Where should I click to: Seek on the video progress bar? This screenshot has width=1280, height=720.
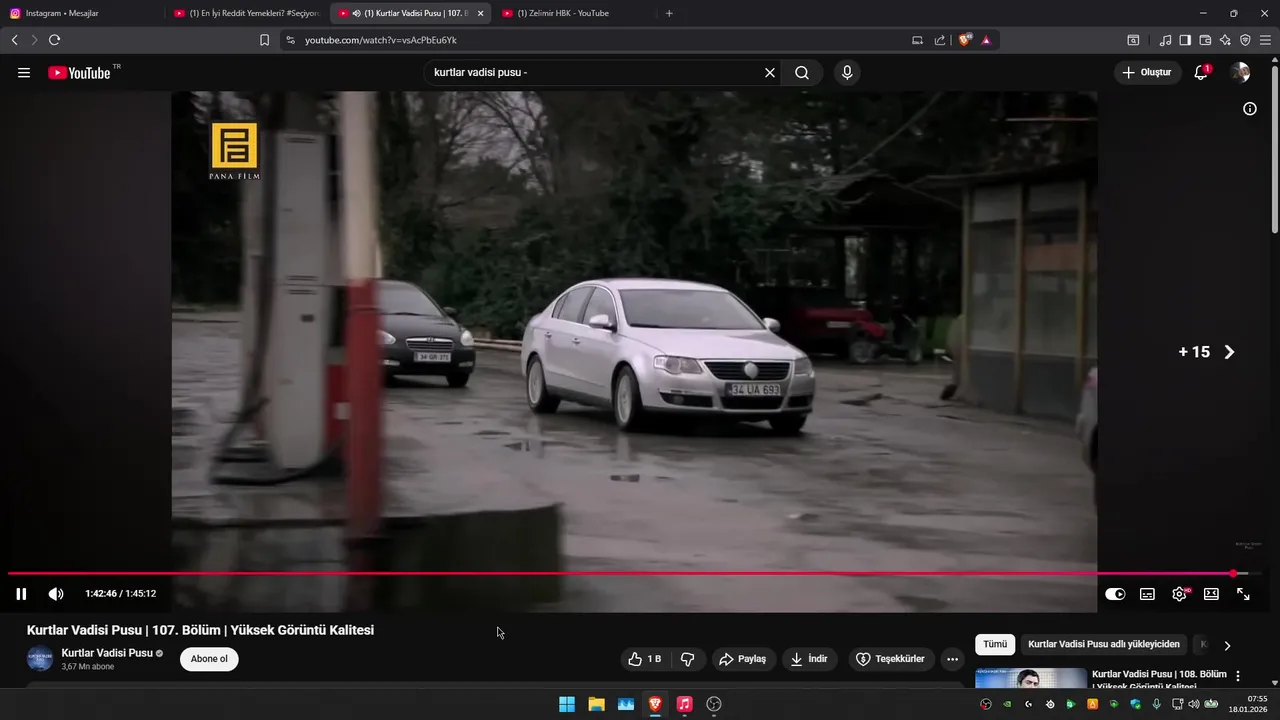tap(635, 574)
